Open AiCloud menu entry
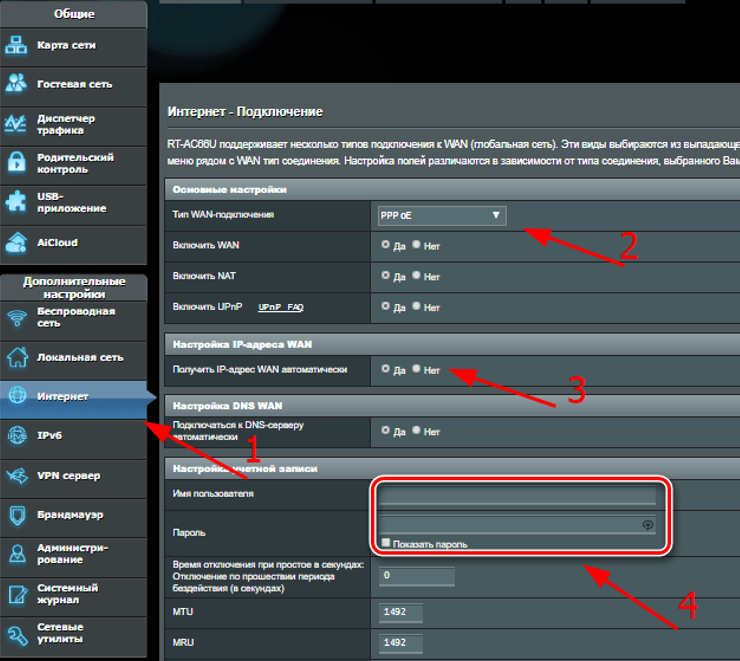This screenshot has width=740, height=661. (x=73, y=244)
